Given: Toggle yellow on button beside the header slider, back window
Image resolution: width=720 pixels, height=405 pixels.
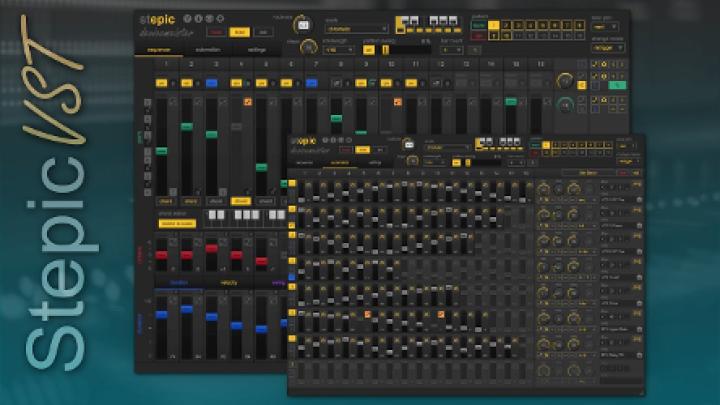Looking at the screenshot, I should coord(369,50).
